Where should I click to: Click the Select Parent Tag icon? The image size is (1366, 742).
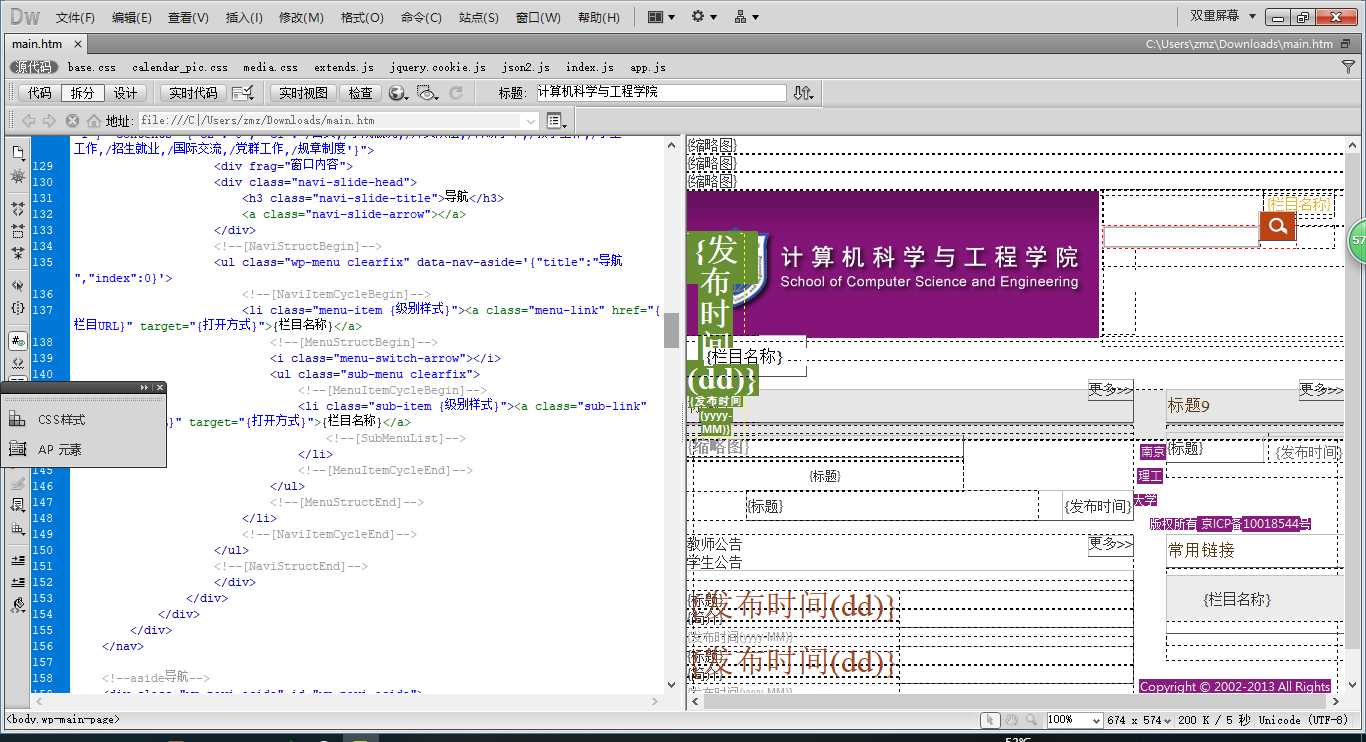point(17,286)
